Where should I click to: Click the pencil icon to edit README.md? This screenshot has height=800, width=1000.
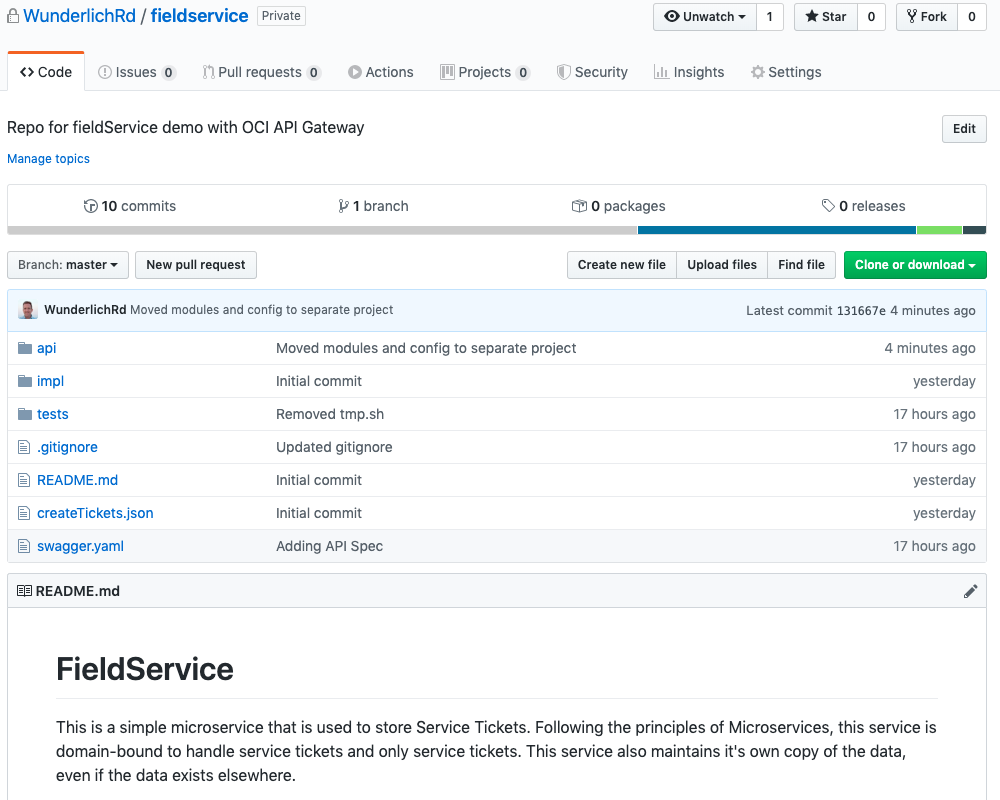970,590
